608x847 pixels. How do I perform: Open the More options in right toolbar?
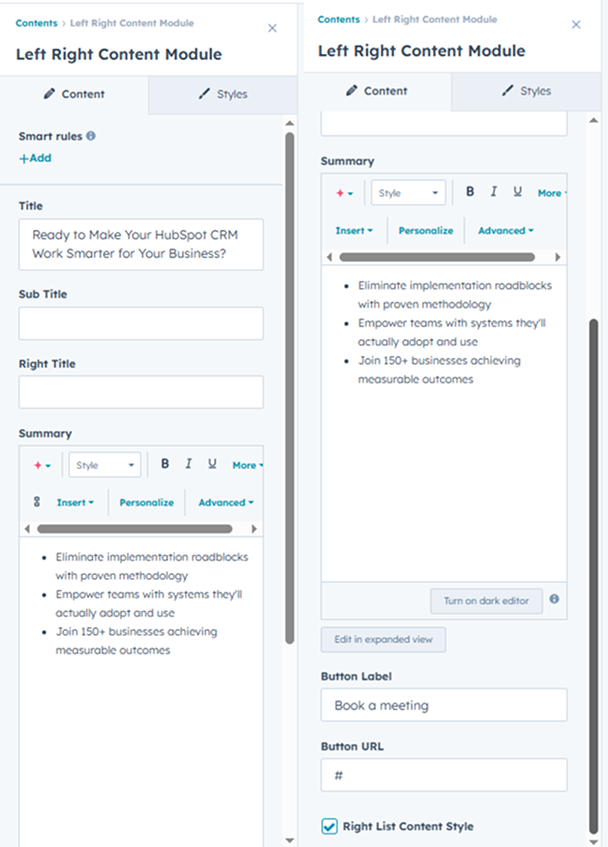pyautogui.click(x=552, y=193)
